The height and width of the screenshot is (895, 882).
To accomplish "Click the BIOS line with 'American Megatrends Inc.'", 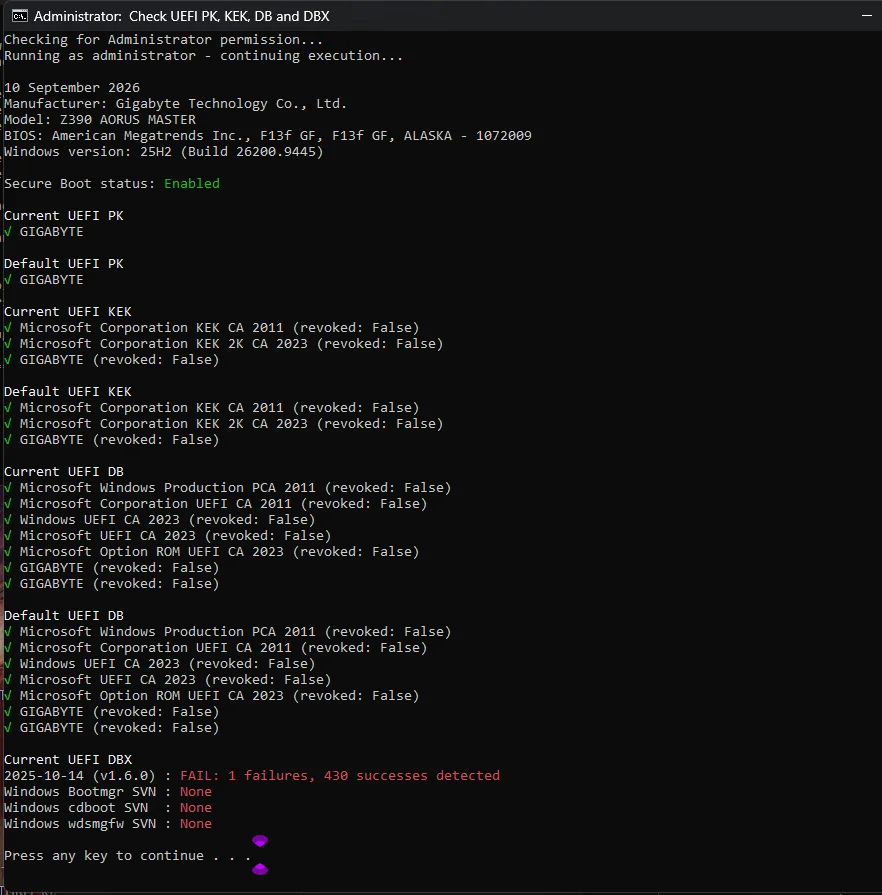I will [x=268, y=136].
